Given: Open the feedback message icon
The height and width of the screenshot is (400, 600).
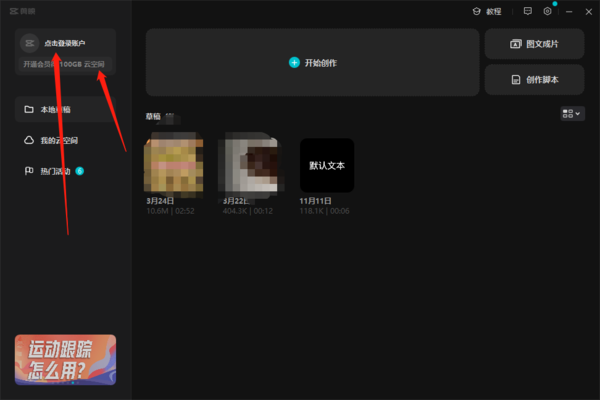Looking at the screenshot, I should tap(528, 11).
